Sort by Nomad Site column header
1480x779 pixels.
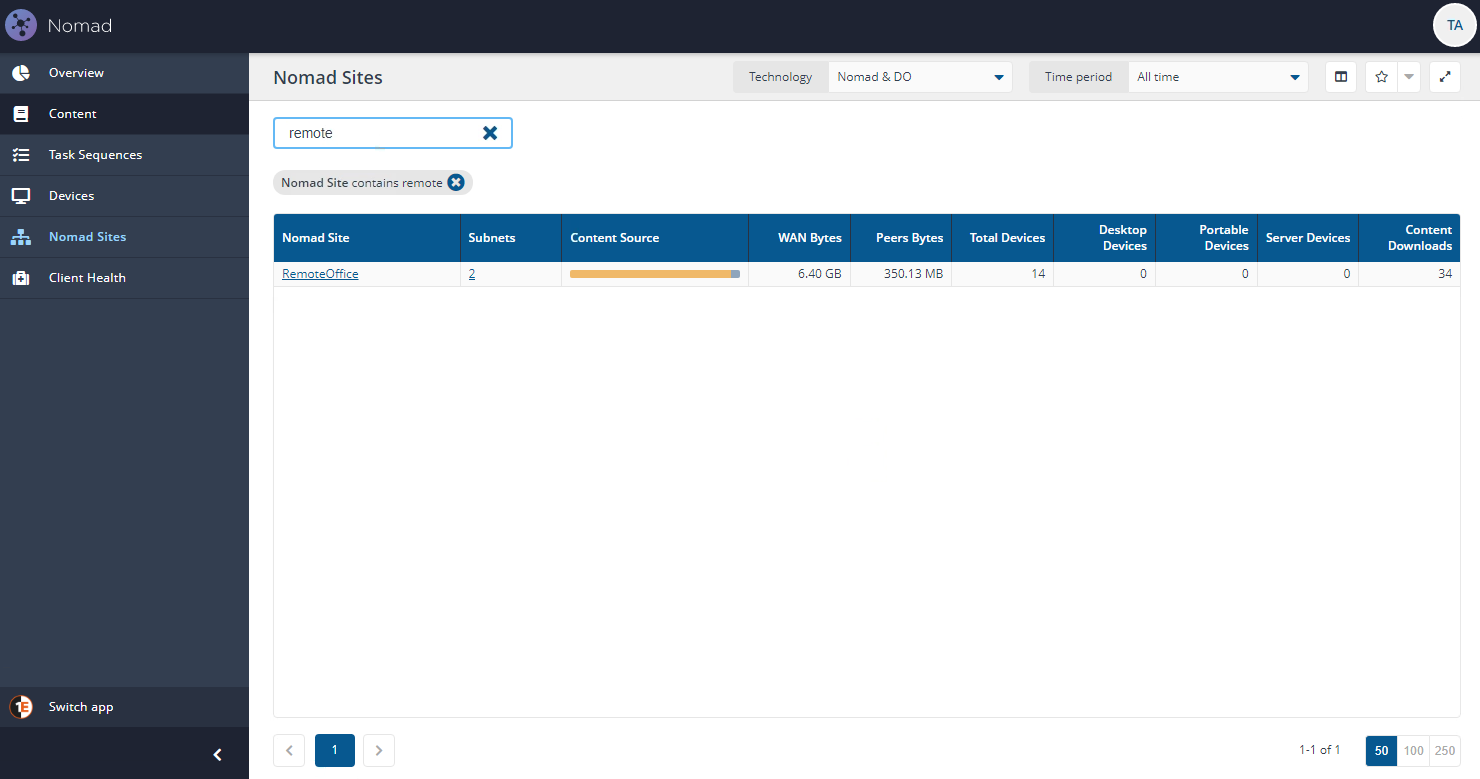coord(367,238)
